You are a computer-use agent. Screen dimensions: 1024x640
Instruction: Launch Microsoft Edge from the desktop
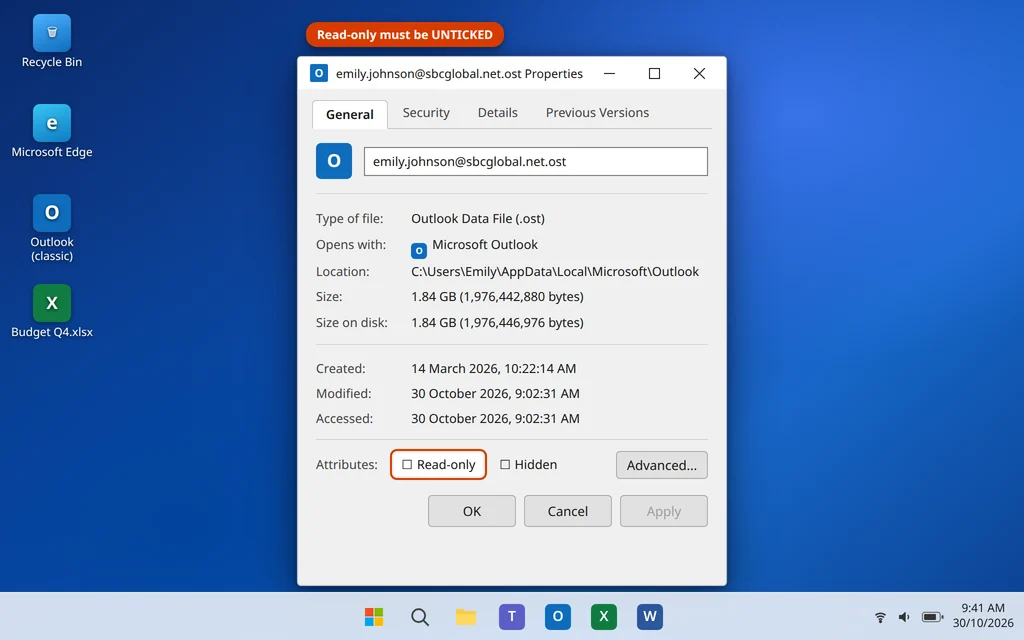[52, 131]
